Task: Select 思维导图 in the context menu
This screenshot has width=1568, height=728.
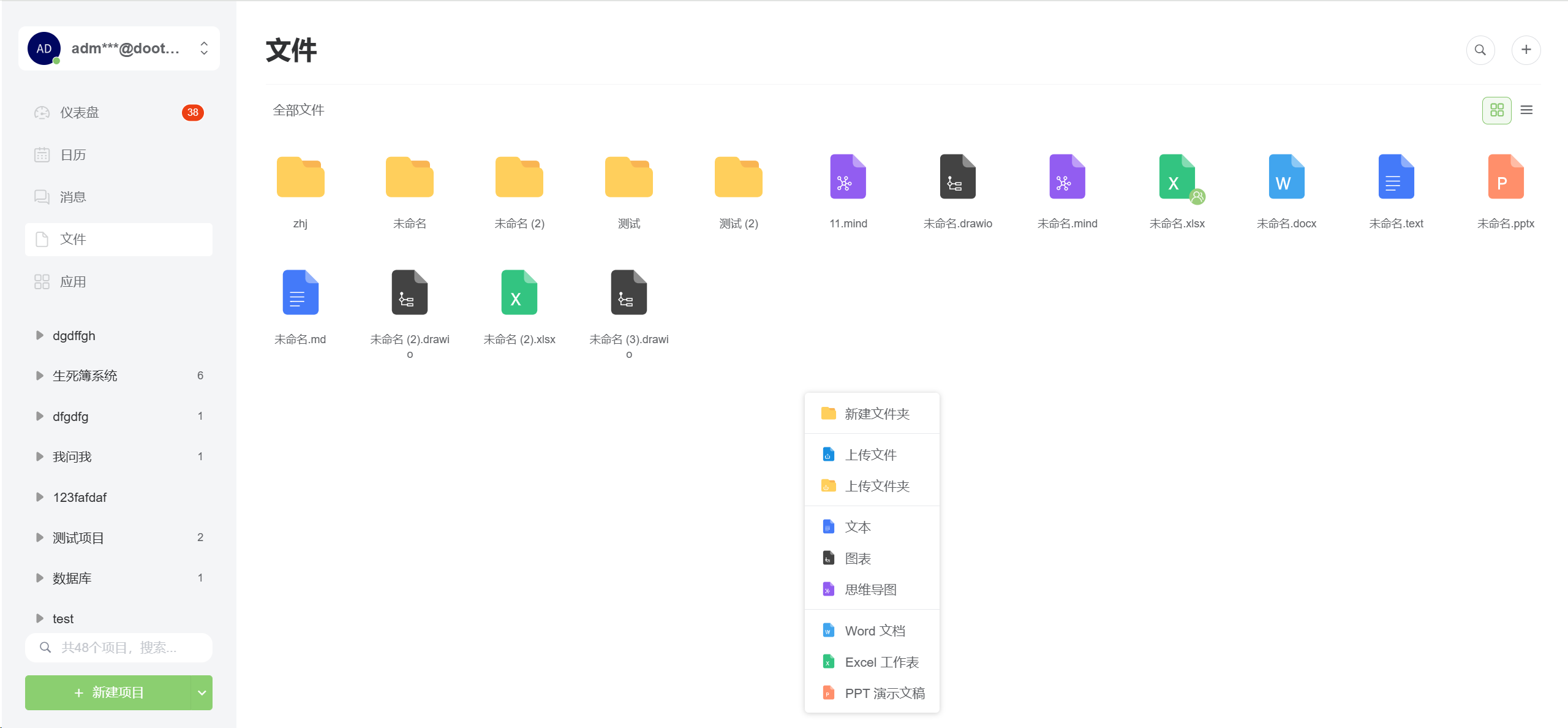Action: (x=870, y=590)
